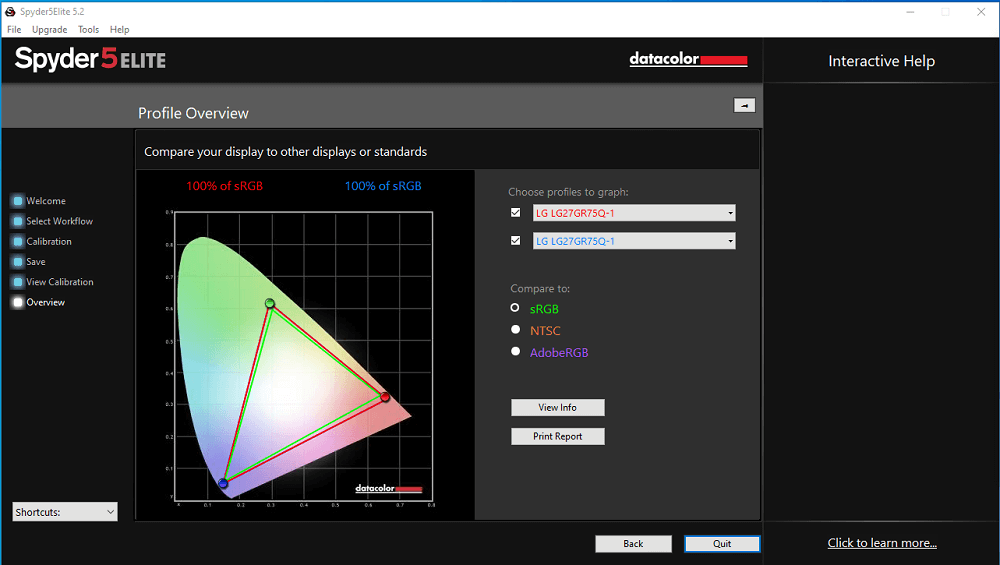Close the Spyder5Elite window
The image size is (1000, 565).
981,12
